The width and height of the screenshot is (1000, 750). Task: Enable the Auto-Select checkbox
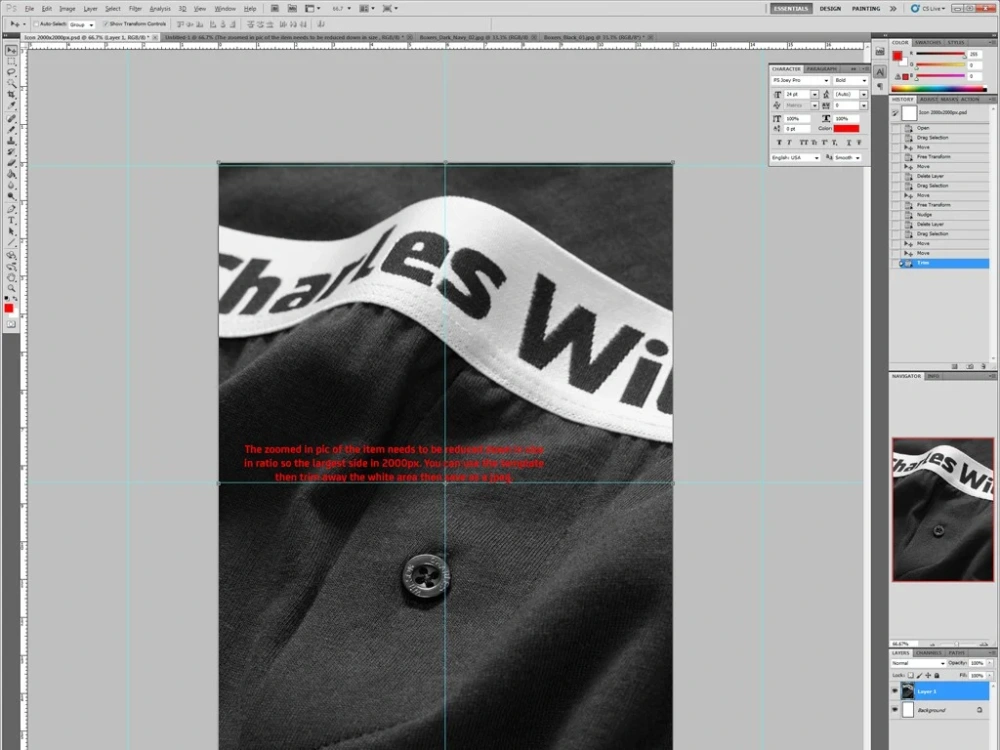click(36, 24)
